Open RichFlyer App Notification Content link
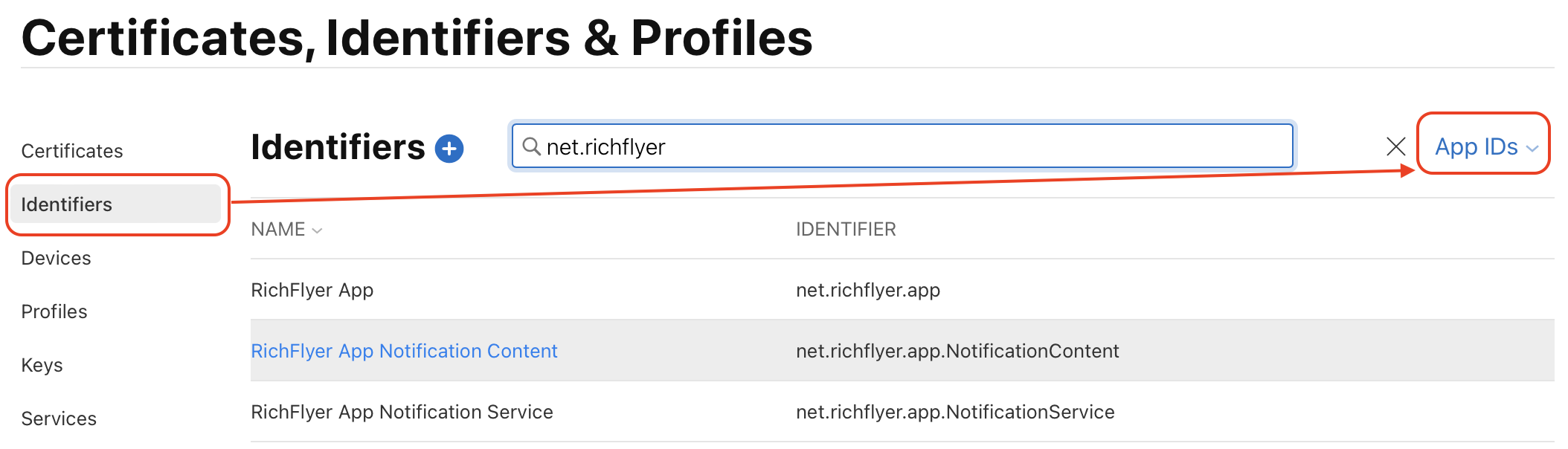 [x=404, y=351]
